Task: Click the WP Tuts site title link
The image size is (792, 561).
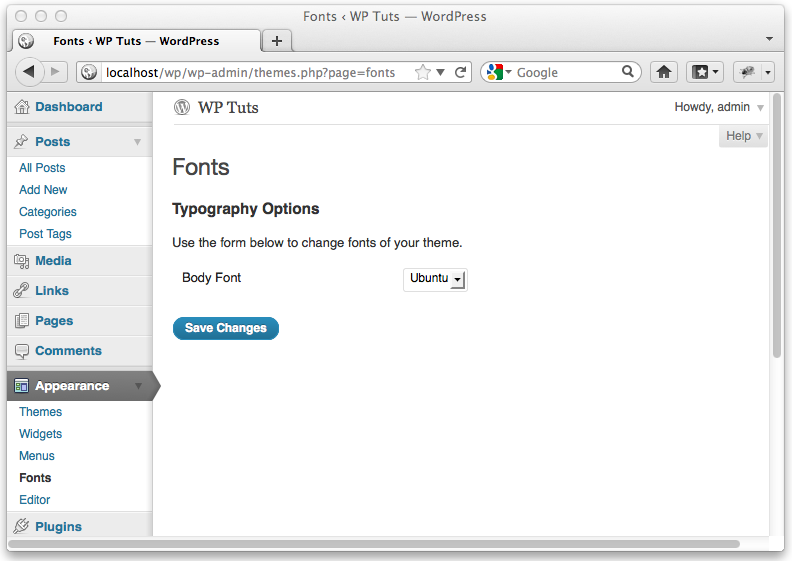Action: [x=228, y=108]
